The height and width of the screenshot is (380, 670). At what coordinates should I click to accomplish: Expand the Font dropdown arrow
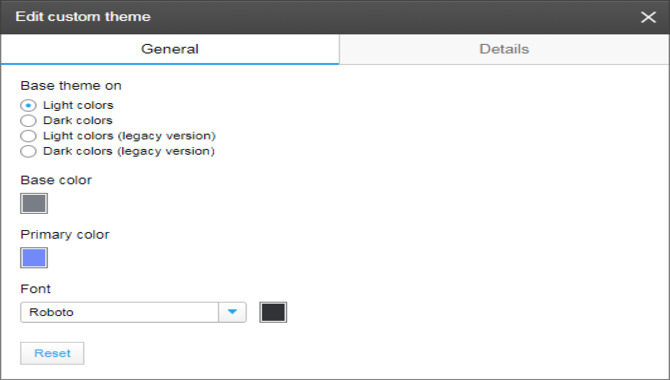click(232, 312)
